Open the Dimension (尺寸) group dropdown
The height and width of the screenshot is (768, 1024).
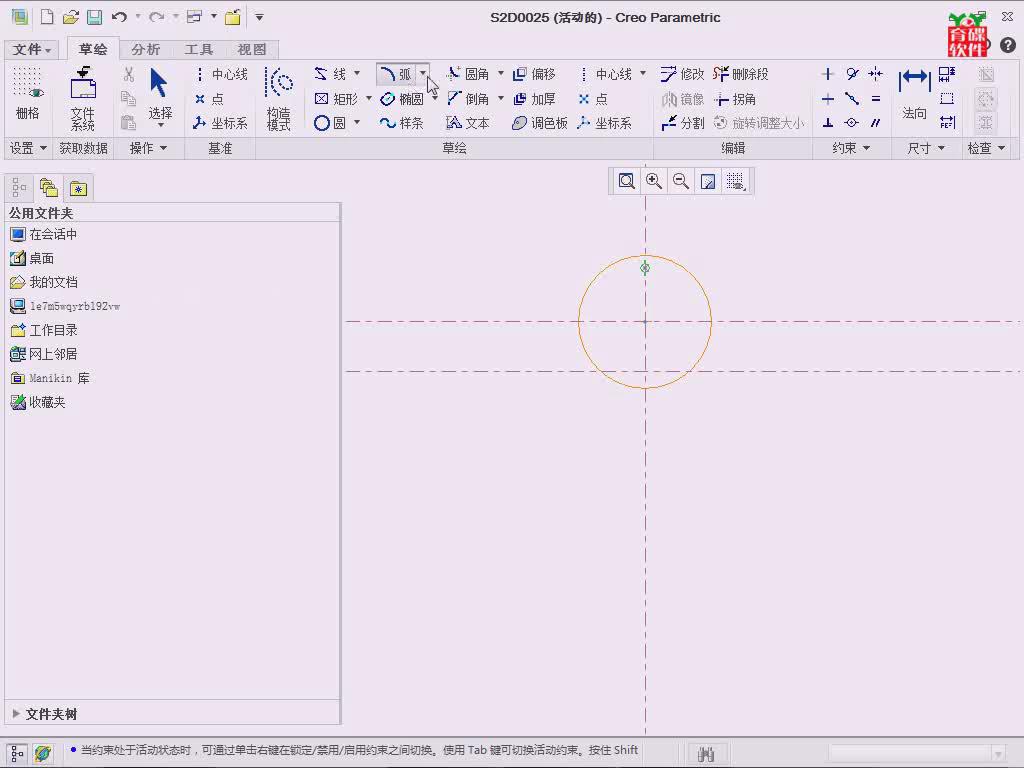[926, 148]
